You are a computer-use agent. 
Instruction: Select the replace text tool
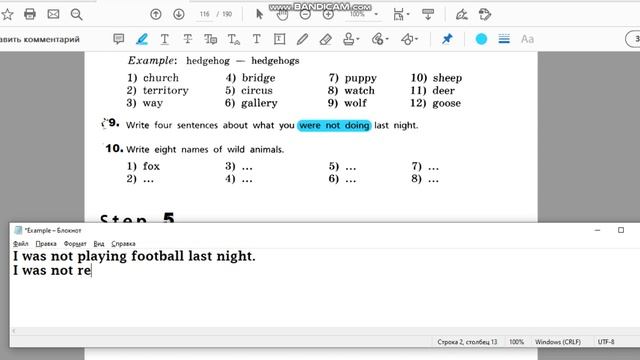point(211,39)
